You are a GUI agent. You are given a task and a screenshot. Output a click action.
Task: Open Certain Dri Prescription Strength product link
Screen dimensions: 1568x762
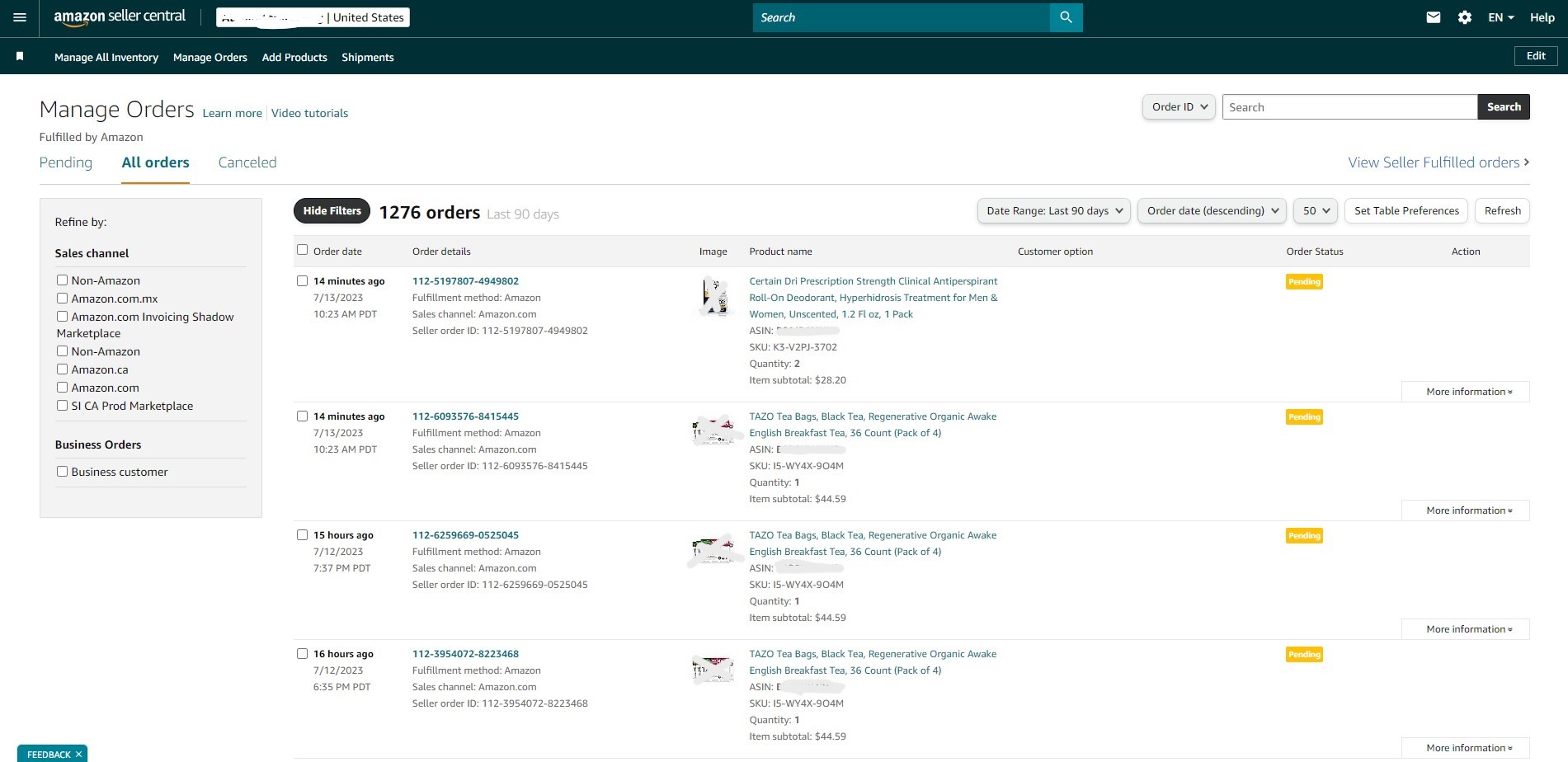pyautogui.click(x=873, y=298)
